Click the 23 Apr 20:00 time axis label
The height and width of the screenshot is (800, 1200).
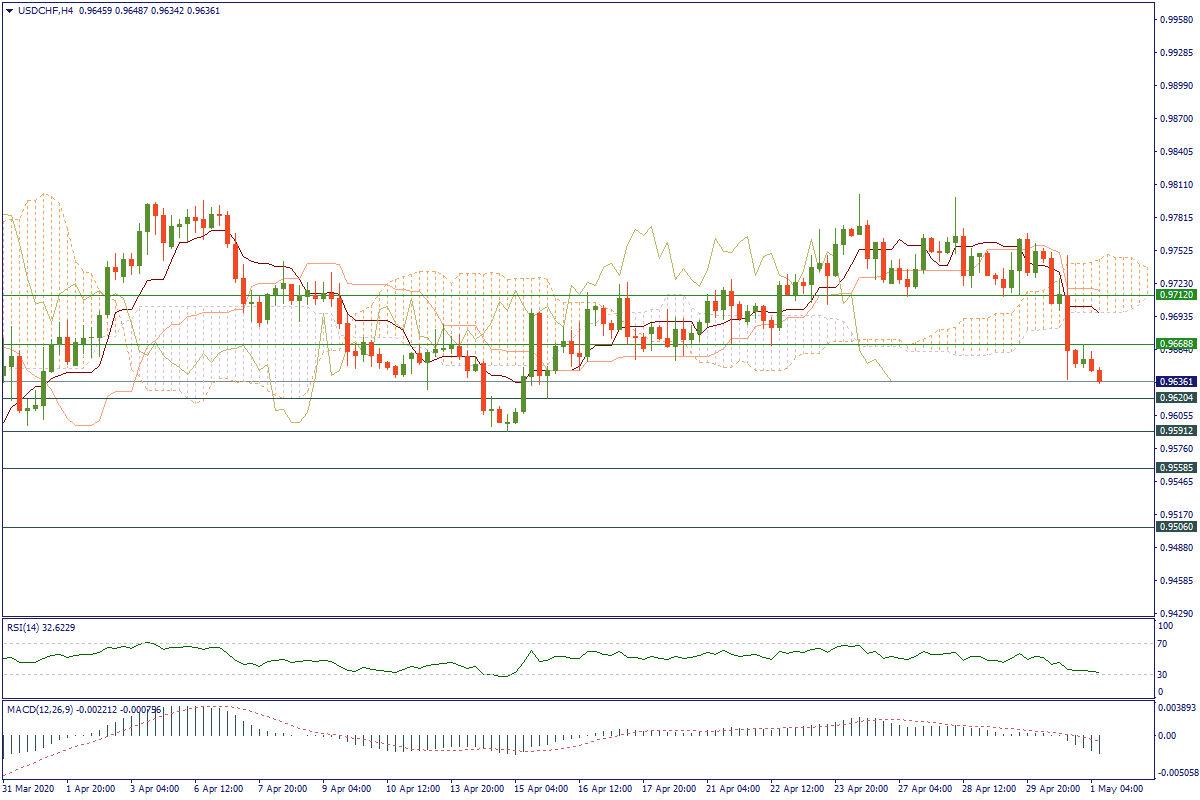point(858,789)
